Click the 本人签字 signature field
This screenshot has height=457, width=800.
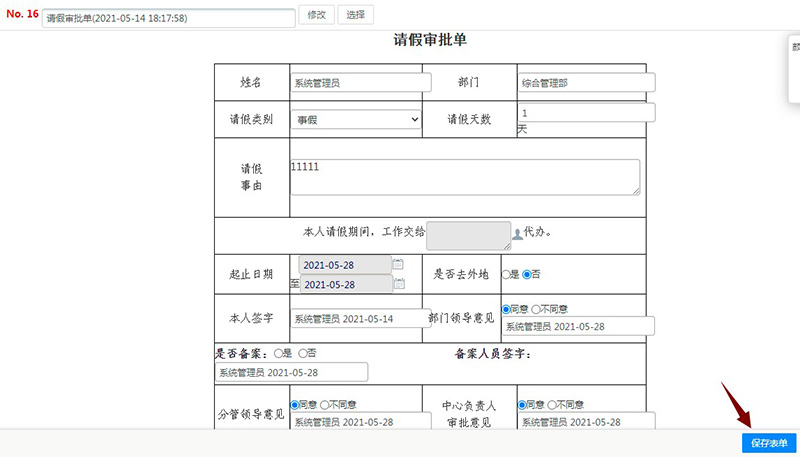coord(361,318)
